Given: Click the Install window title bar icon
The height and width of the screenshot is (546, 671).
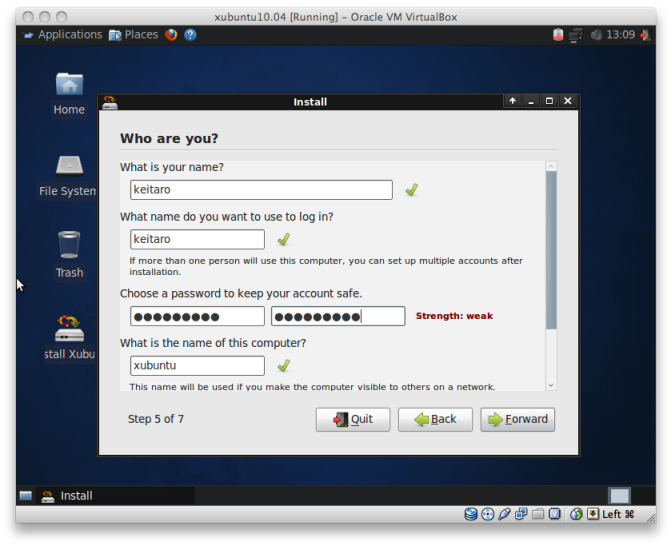Looking at the screenshot, I should [x=110, y=102].
